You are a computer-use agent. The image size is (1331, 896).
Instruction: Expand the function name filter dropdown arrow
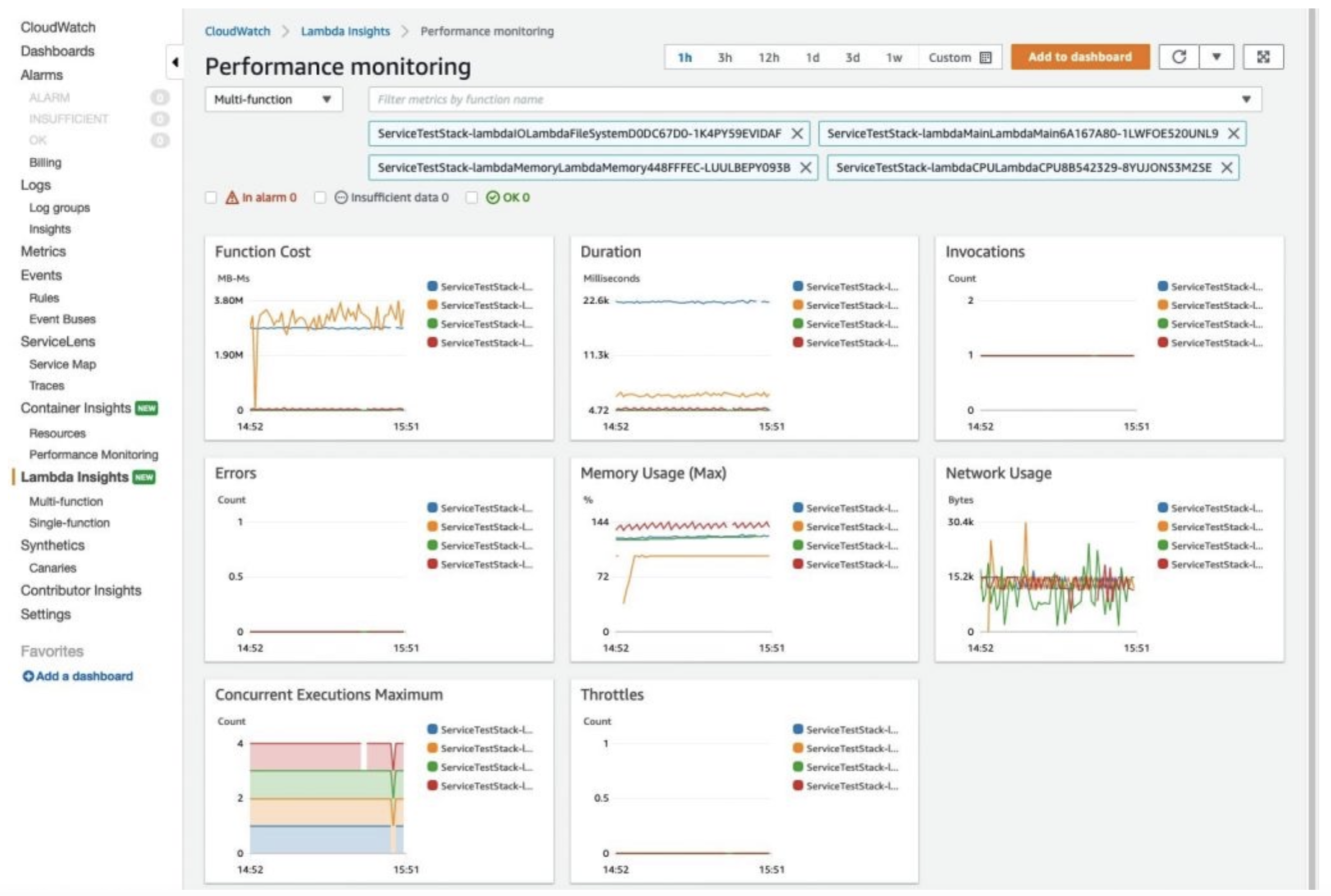[x=1246, y=100]
